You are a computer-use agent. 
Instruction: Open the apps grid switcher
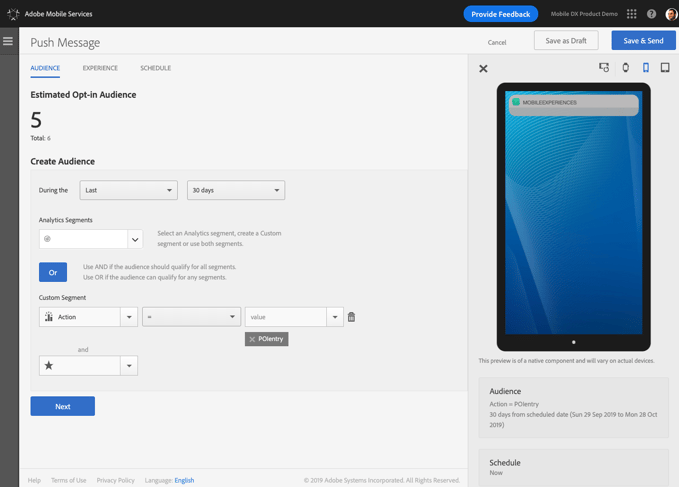(631, 14)
